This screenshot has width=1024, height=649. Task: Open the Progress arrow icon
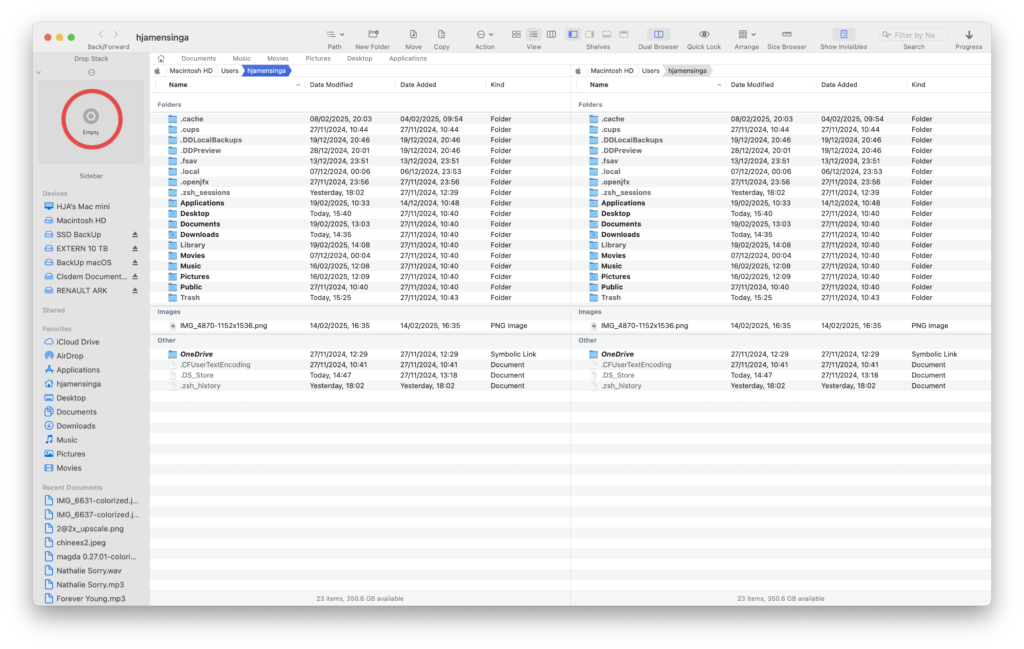pyautogui.click(x=969, y=35)
